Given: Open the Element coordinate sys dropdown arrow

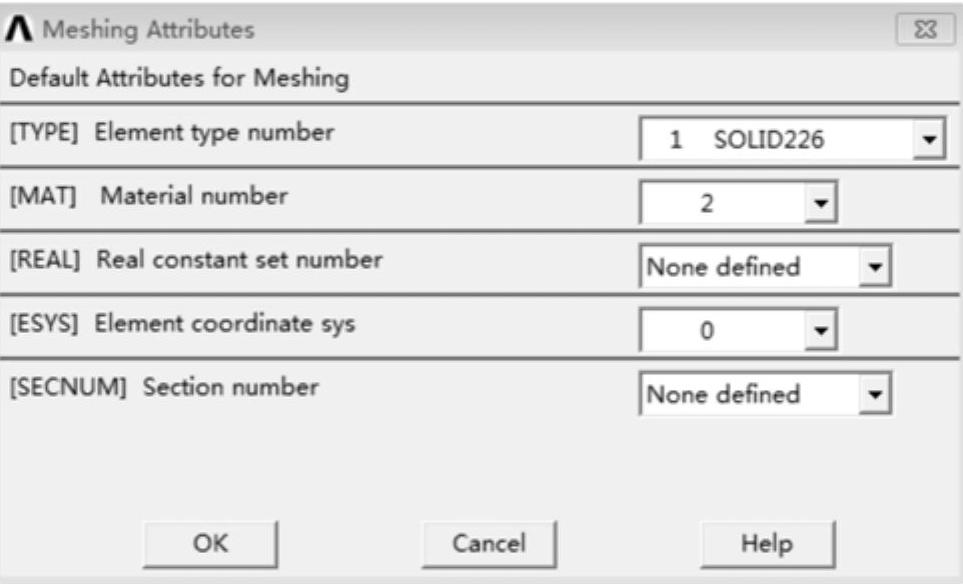Looking at the screenshot, I should [823, 331].
